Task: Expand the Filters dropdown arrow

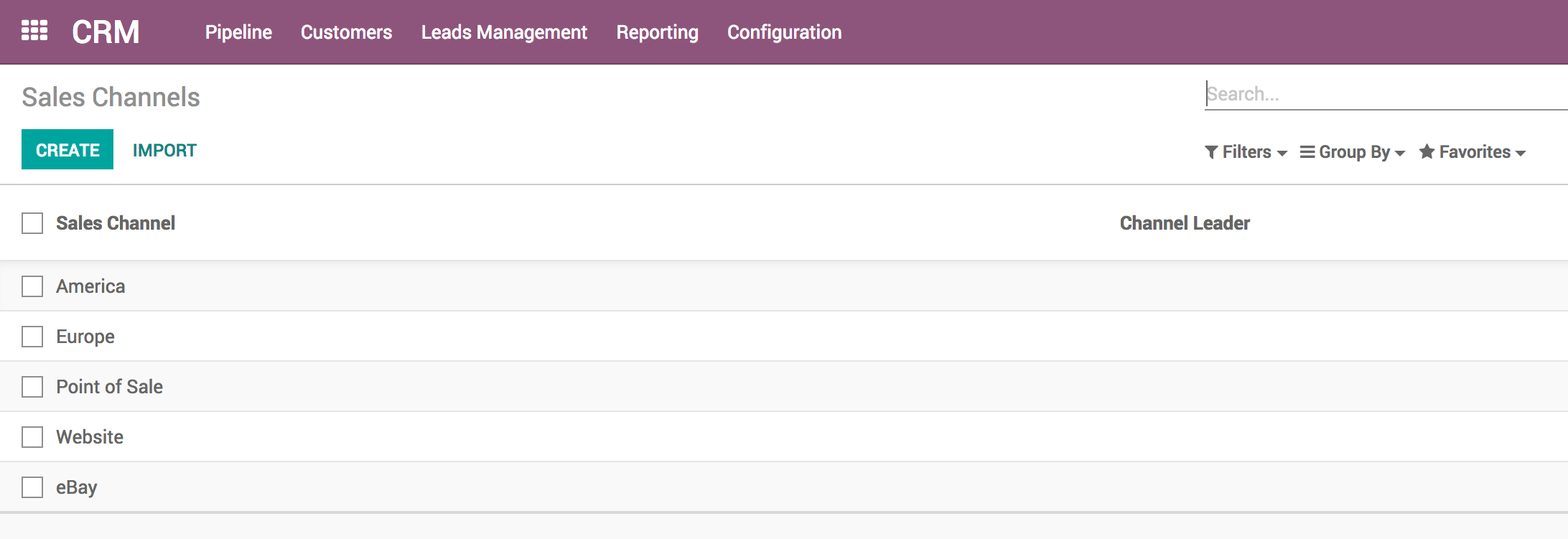Action: coord(1282,153)
